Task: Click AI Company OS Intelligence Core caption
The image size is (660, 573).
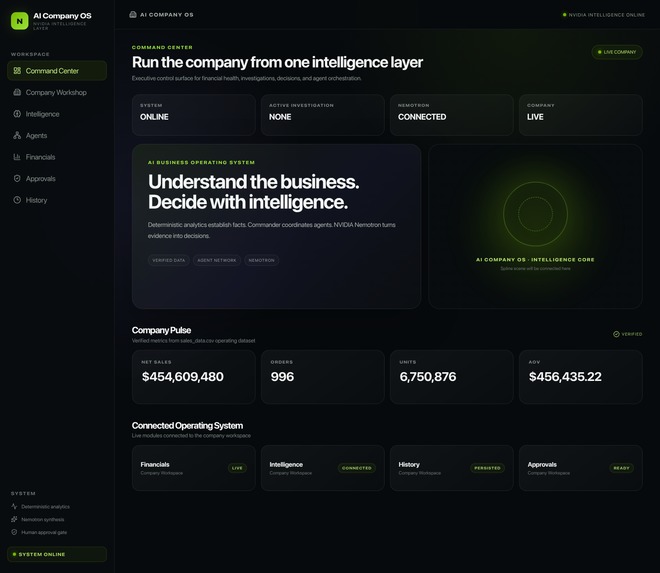Action: (535, 259)
